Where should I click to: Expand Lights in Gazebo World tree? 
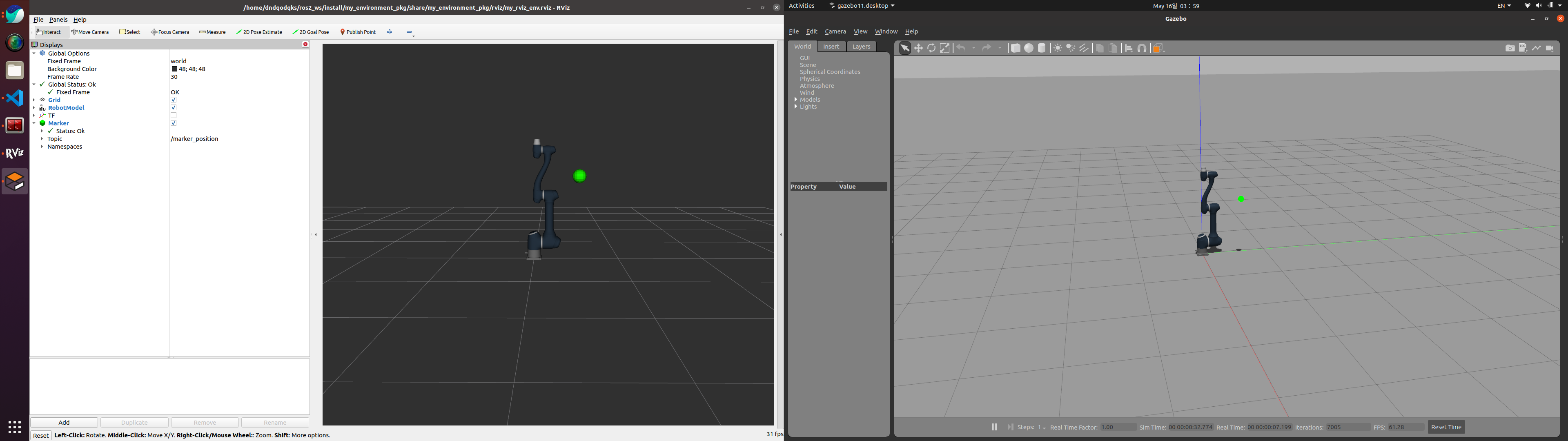click(796, 107)
